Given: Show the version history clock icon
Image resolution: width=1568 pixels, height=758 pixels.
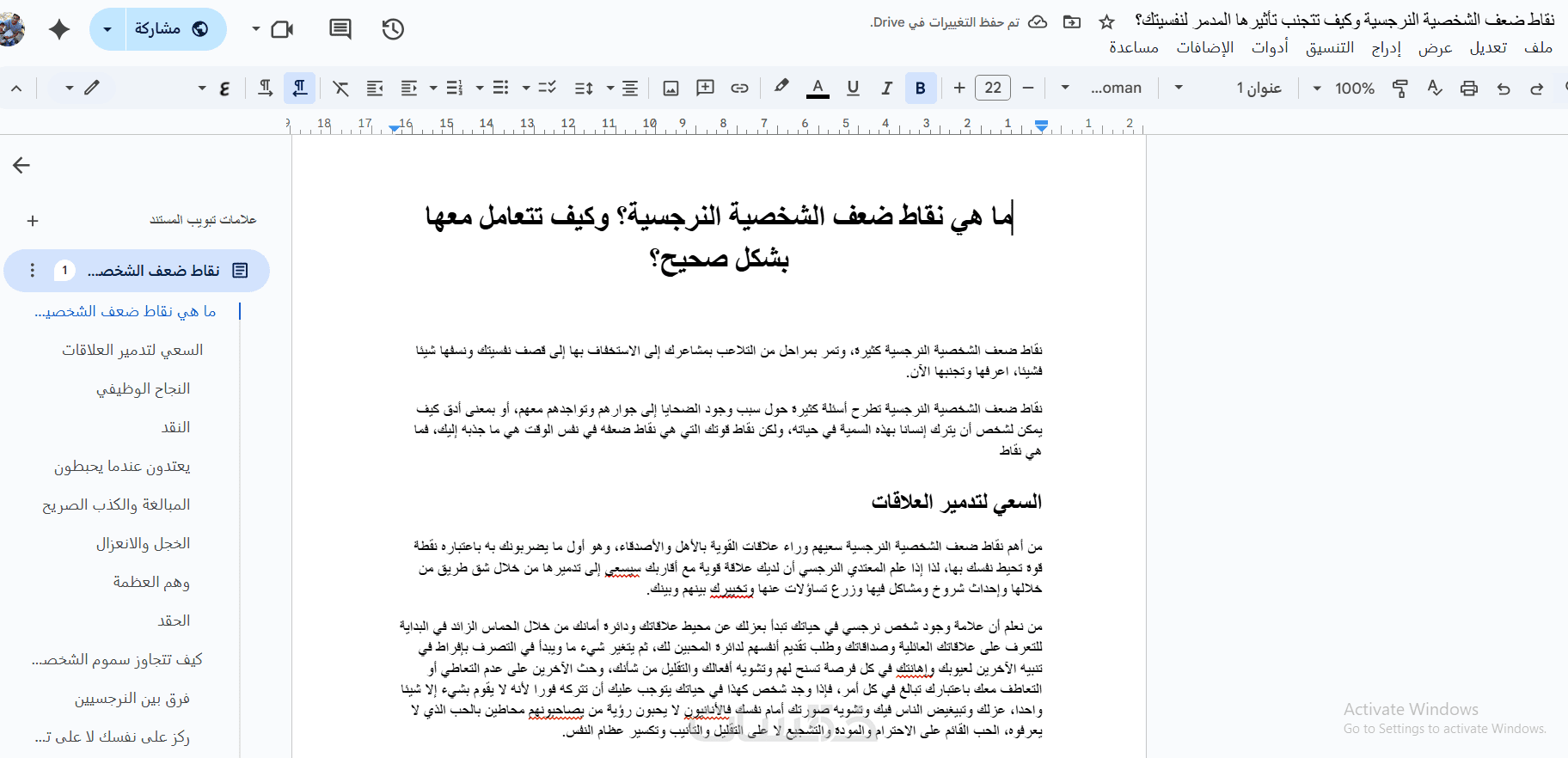Looking at the screenshot, I should pyautogui.click(x=393, y=29).
